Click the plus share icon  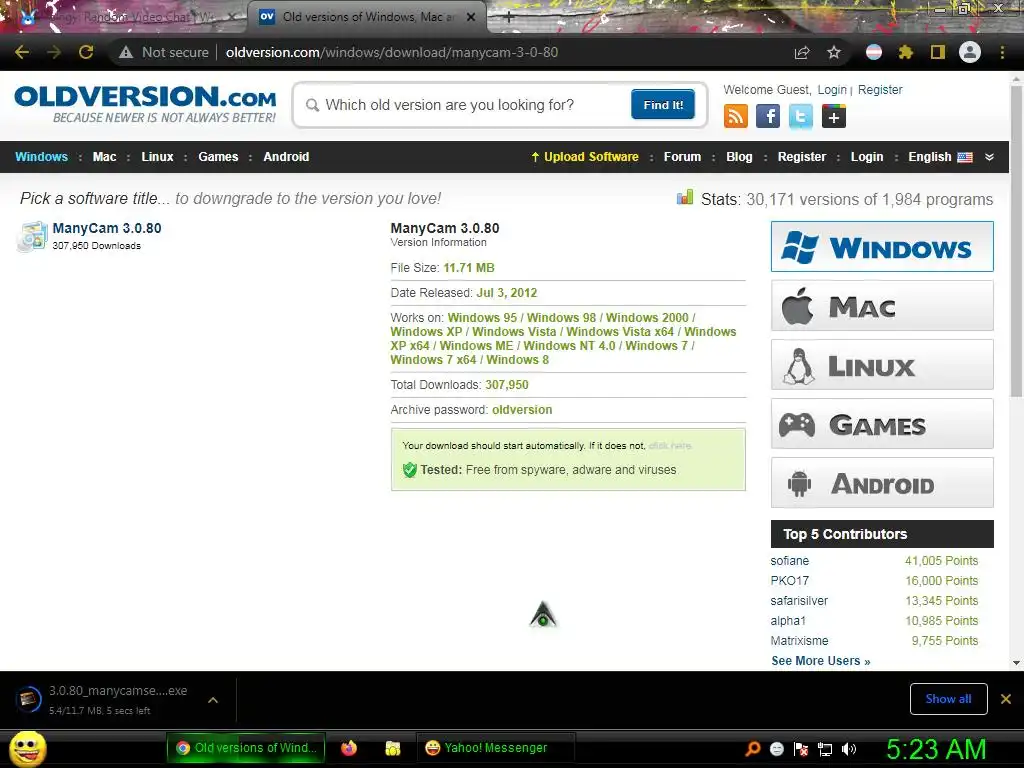coord(833,117)
